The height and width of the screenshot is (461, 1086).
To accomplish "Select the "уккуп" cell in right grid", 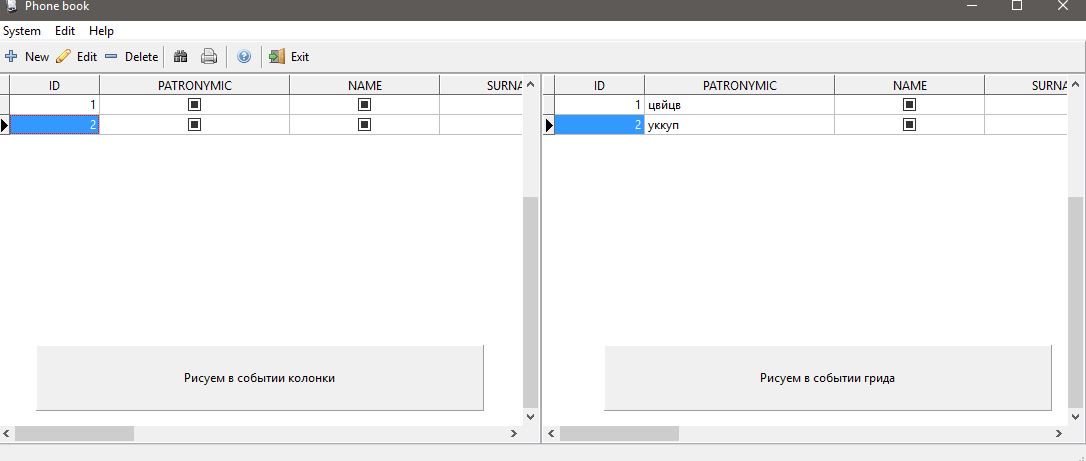I will coord(738,125).
